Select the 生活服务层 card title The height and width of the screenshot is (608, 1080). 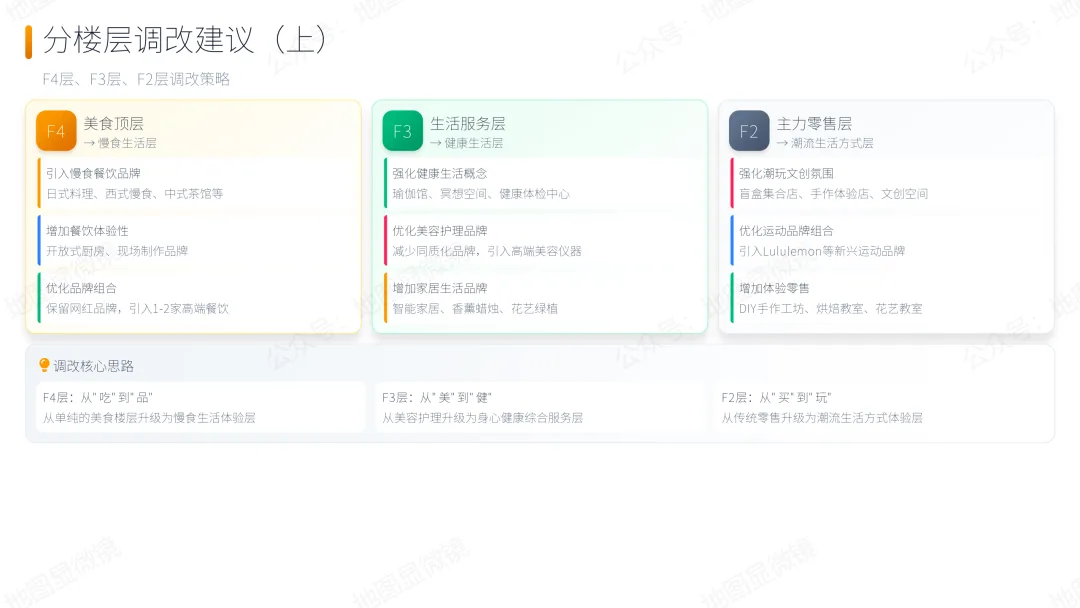point(467,124)
